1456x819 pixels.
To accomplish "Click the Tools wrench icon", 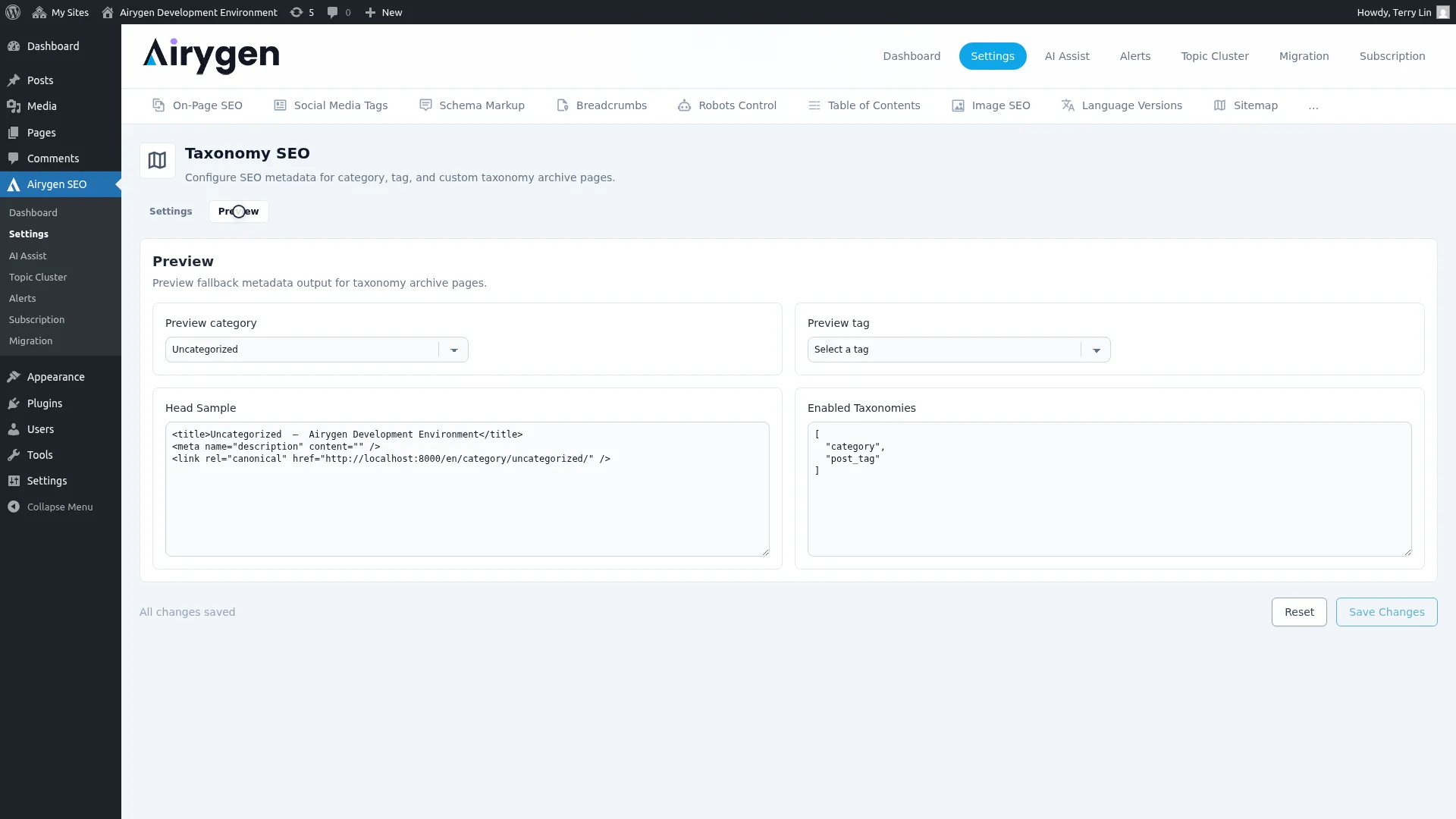I will [x=14, y=455].
